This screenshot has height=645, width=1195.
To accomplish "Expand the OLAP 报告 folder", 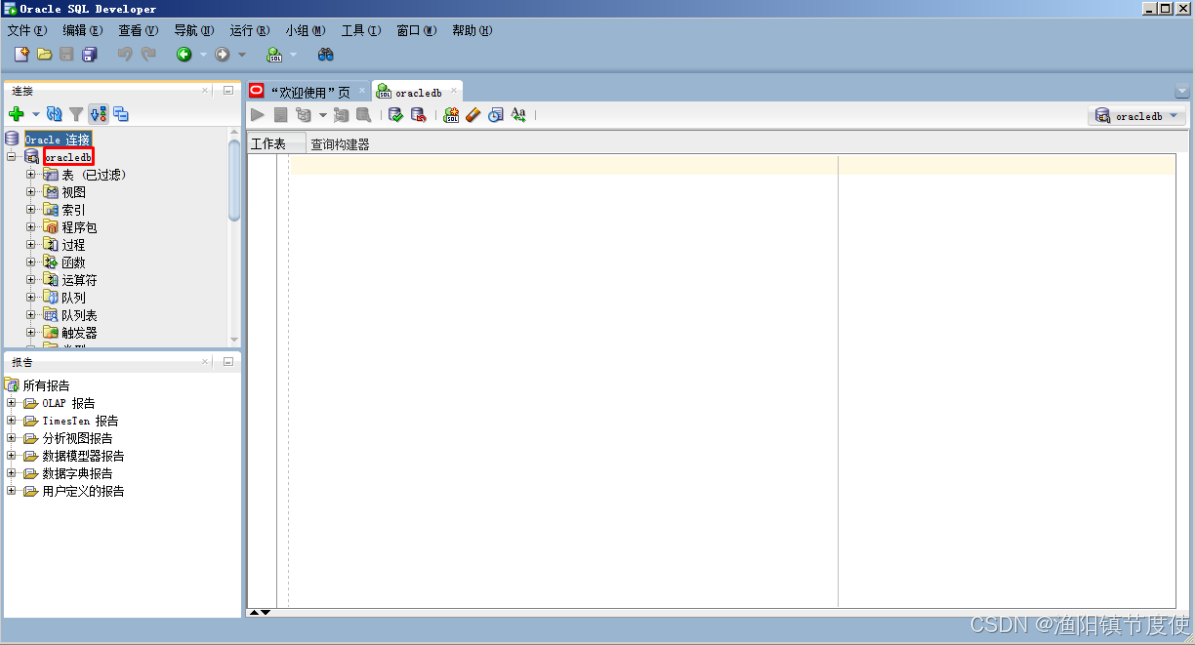I will pyautogui.click(x=11, y=402).
